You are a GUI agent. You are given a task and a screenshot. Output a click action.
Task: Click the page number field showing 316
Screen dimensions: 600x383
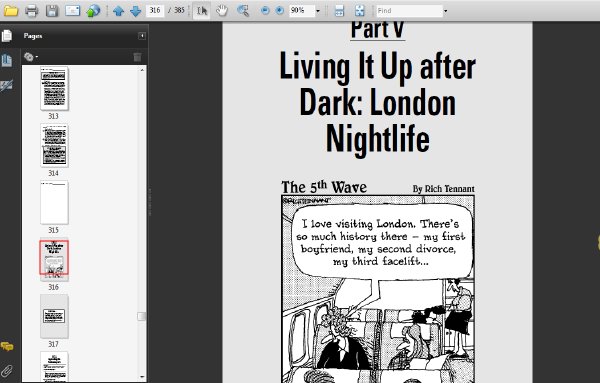pos(155,10)
